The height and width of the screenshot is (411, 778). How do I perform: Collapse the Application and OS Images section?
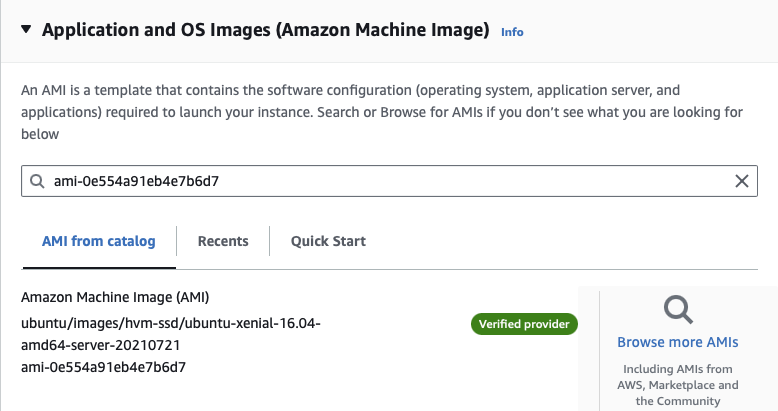point(26,30)
